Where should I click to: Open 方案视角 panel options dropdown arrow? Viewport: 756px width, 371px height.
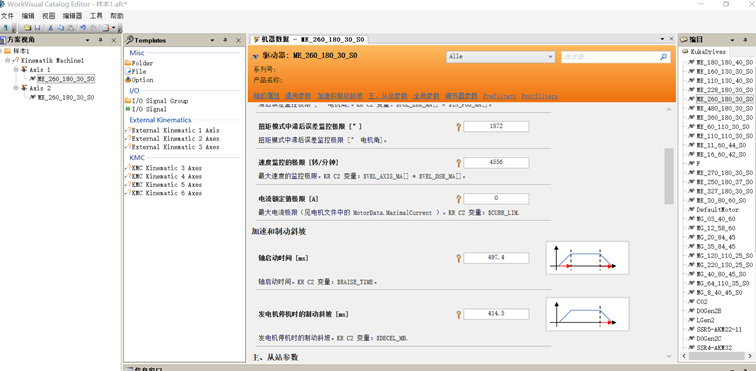pos(87,40)
